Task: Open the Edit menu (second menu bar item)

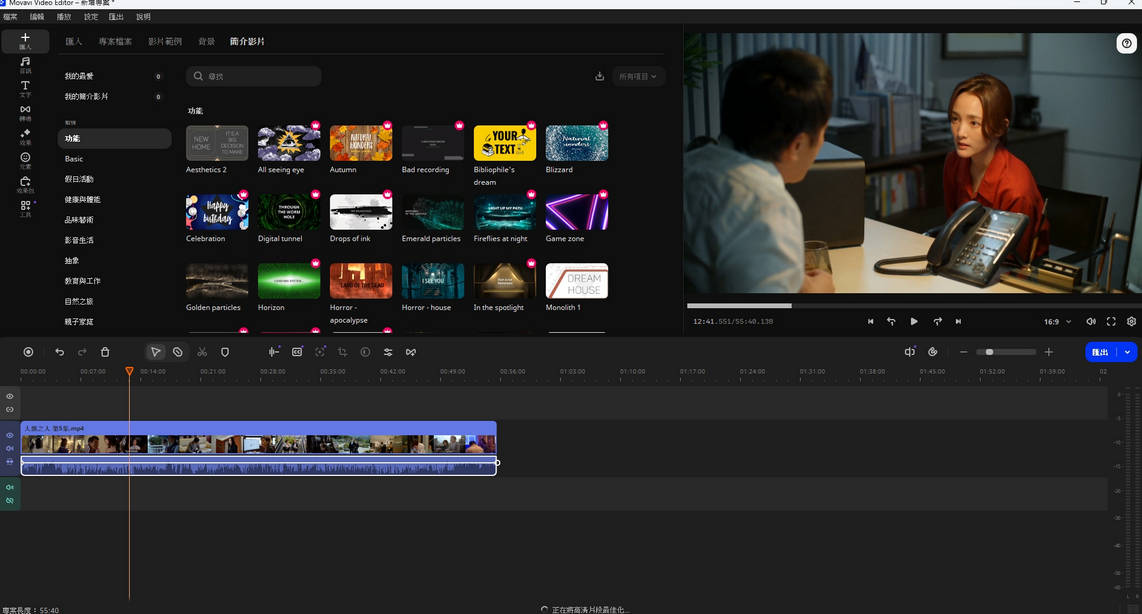Action: pos(37,16)
